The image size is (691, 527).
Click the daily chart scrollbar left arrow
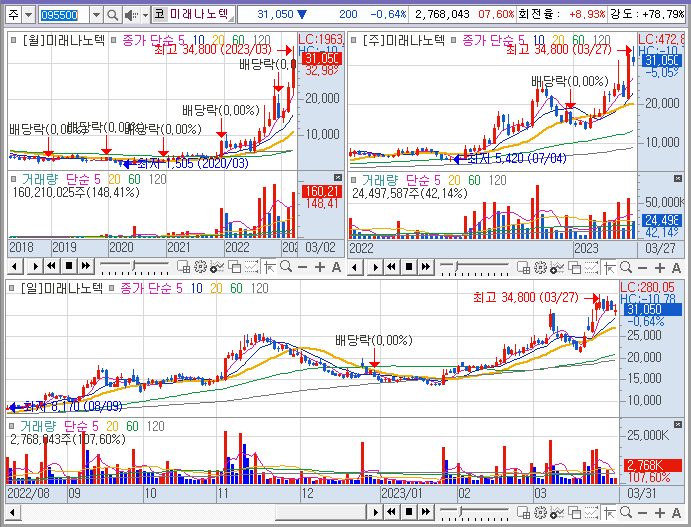pyautogui.click(x=13, y=512)
